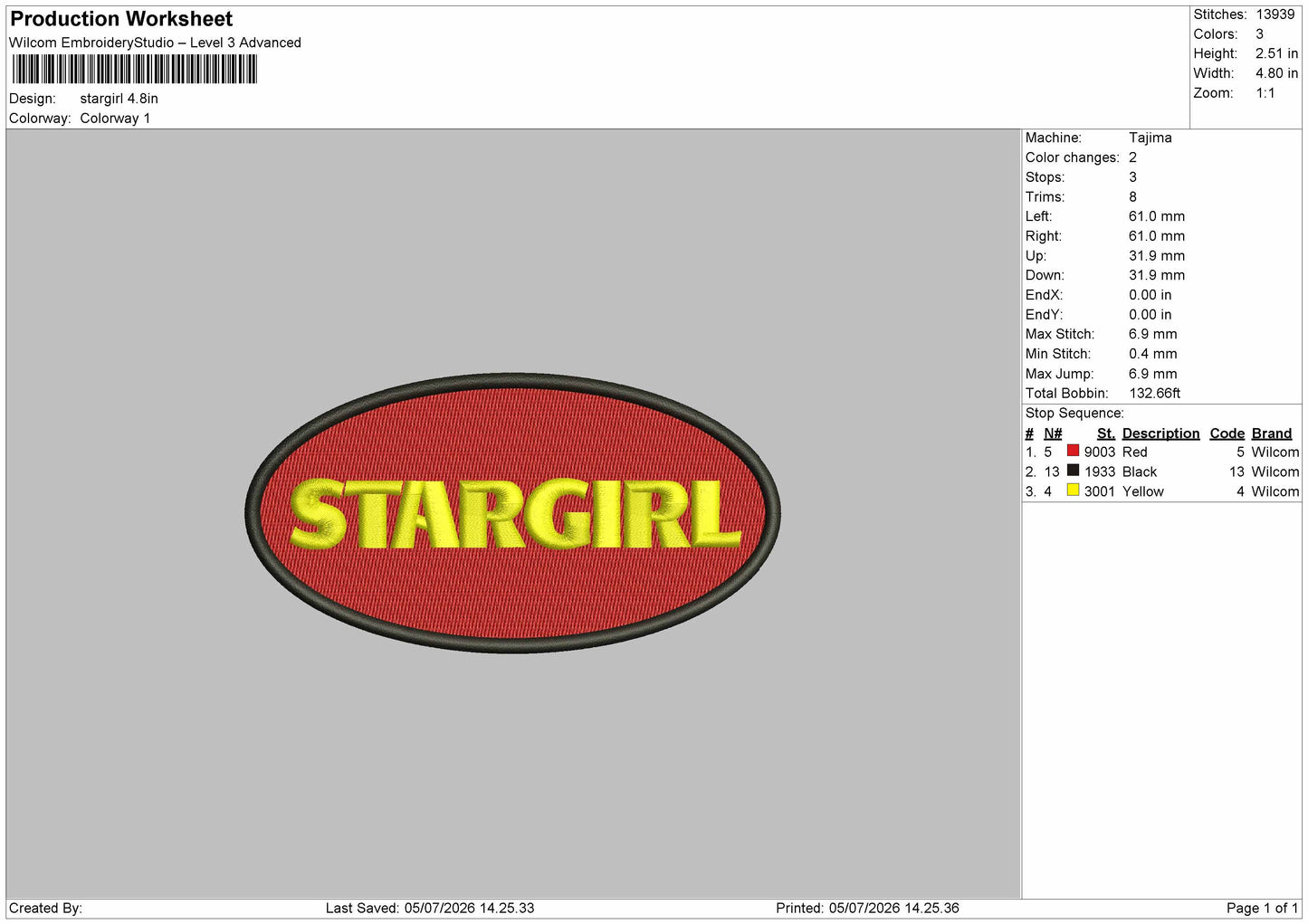Select the design name 'stargirl 4.8in'
This screenshot has width=1308, height=924.
pos(119,99)
